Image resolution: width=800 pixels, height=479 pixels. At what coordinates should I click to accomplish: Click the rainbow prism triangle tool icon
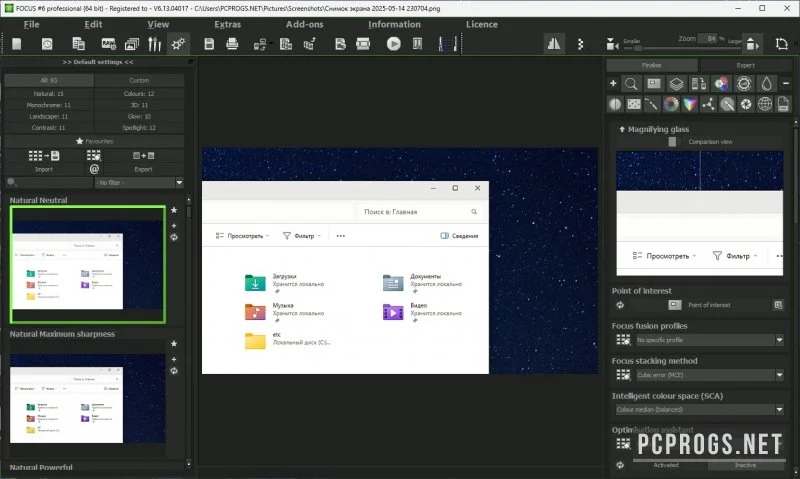(x=690, y=104)
